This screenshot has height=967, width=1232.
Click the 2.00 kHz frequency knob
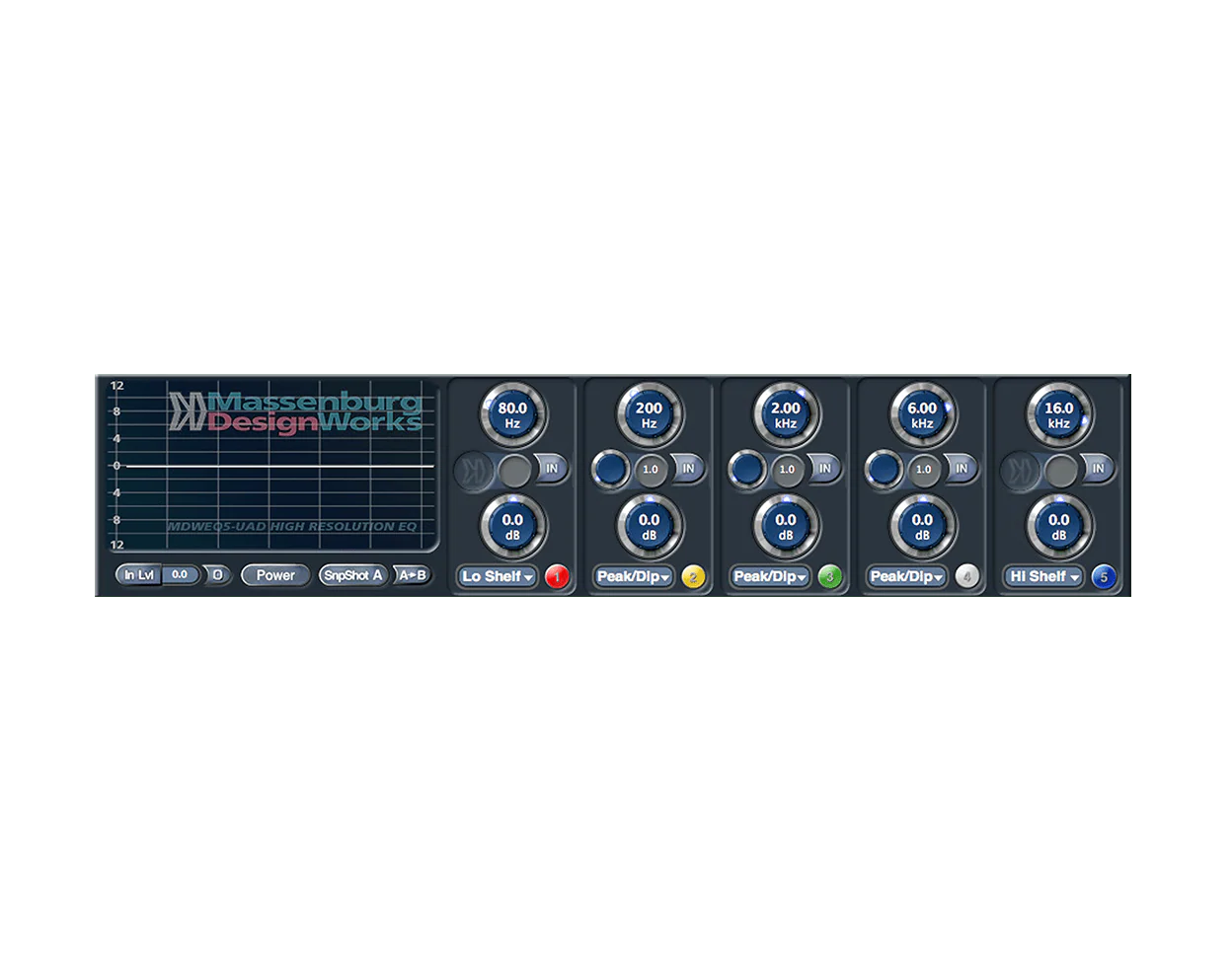pos(786,415)
